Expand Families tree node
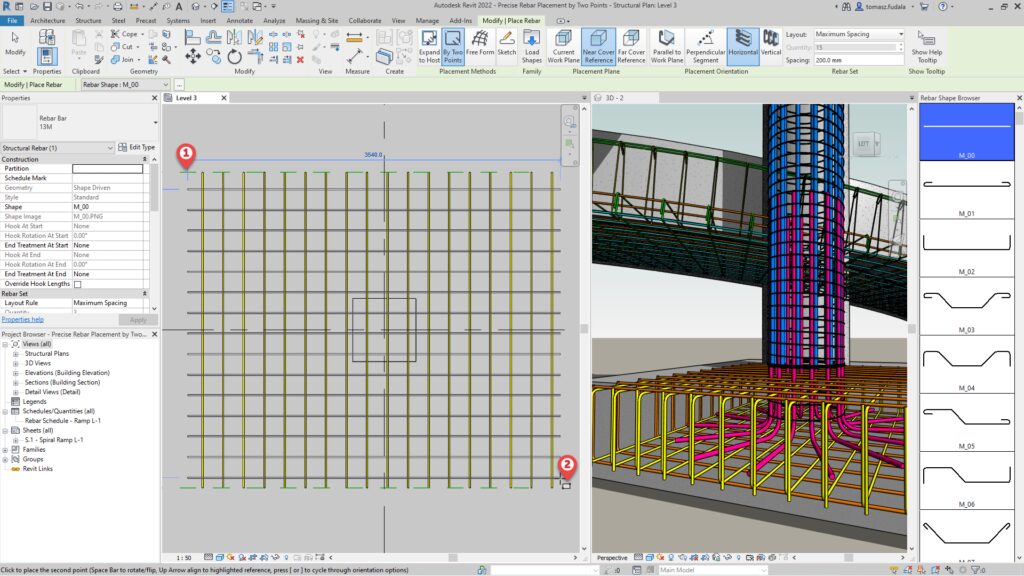Viewport: 1024px width, 576px height. [5, 450]
